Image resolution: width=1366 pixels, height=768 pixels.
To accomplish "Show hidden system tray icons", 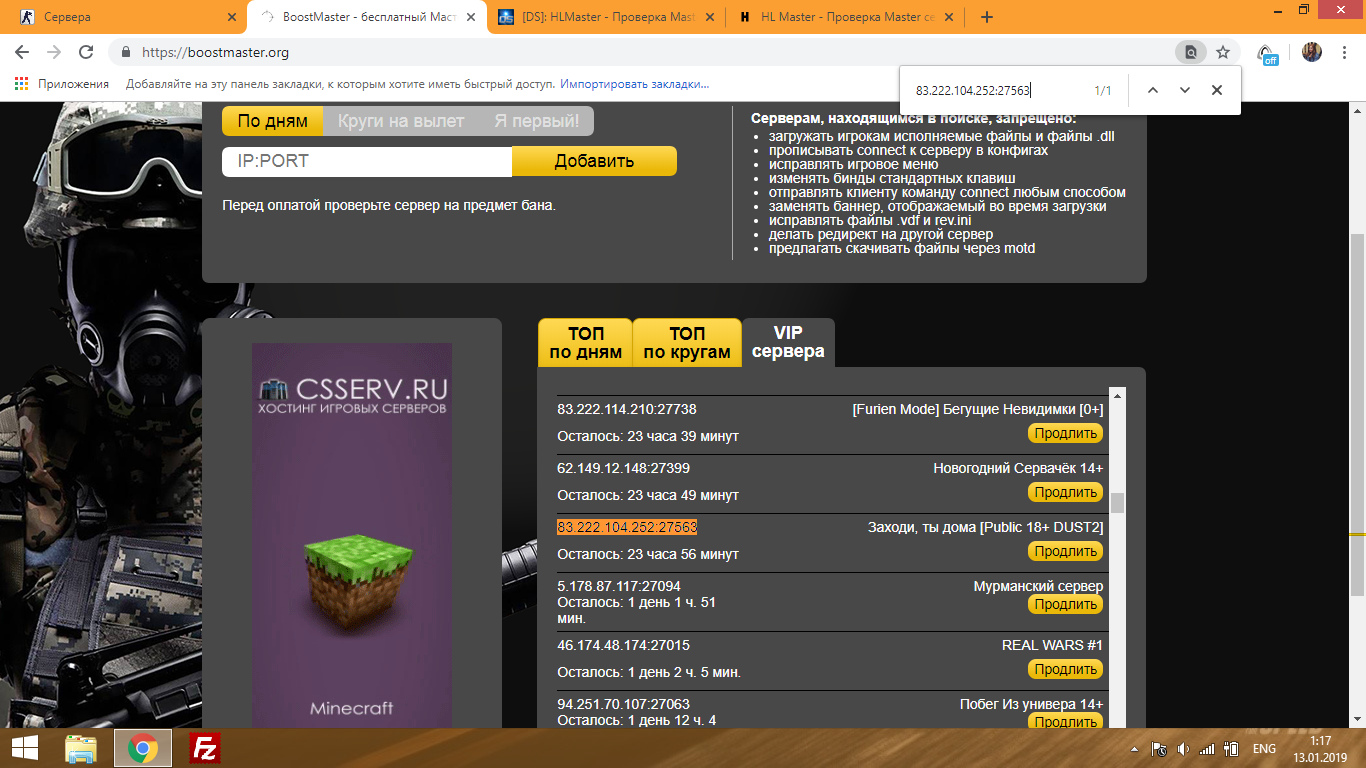I will click(1135, 749).
